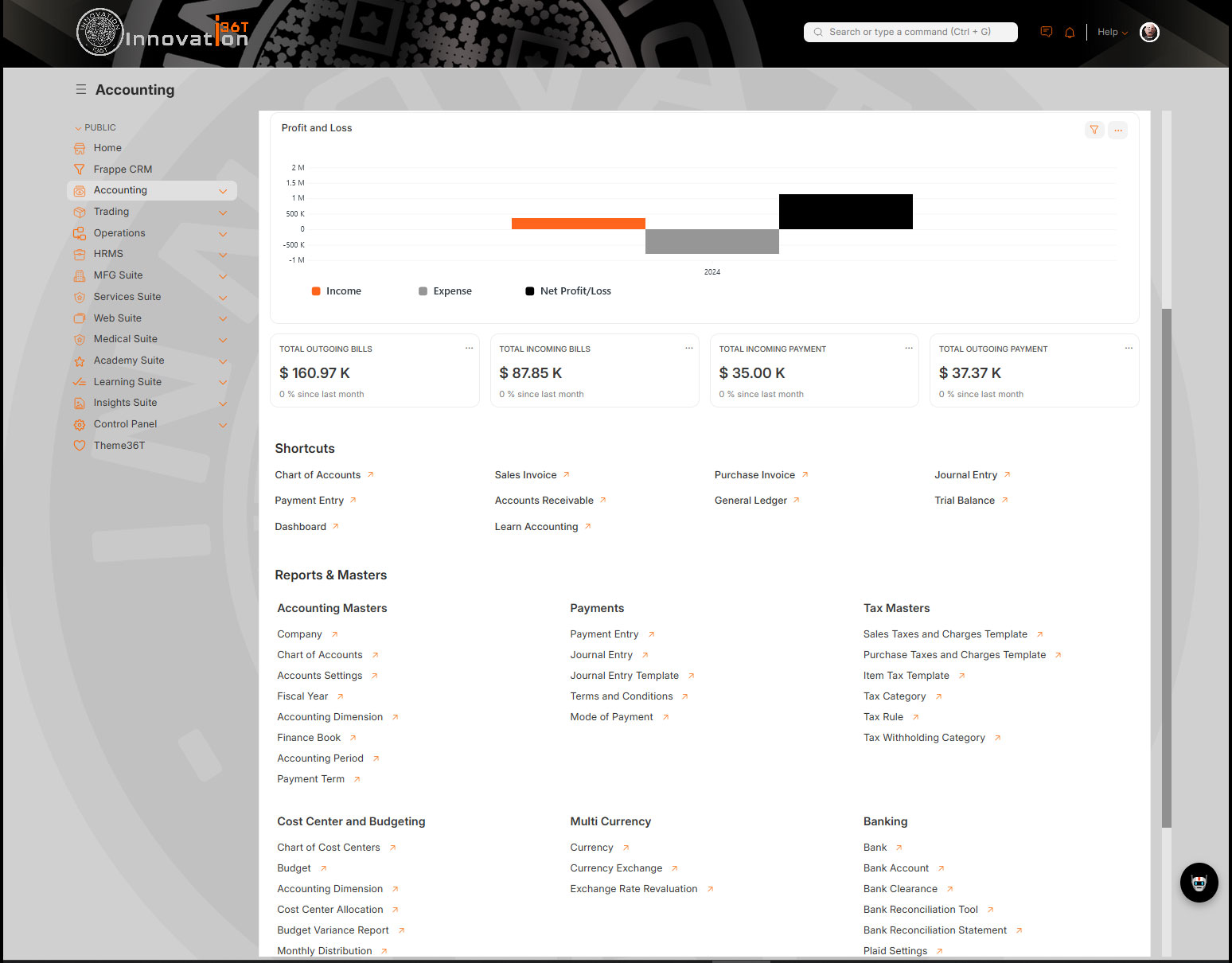
Task: Open the Sales Invoice shortcut
Action: tap(526, 475)
